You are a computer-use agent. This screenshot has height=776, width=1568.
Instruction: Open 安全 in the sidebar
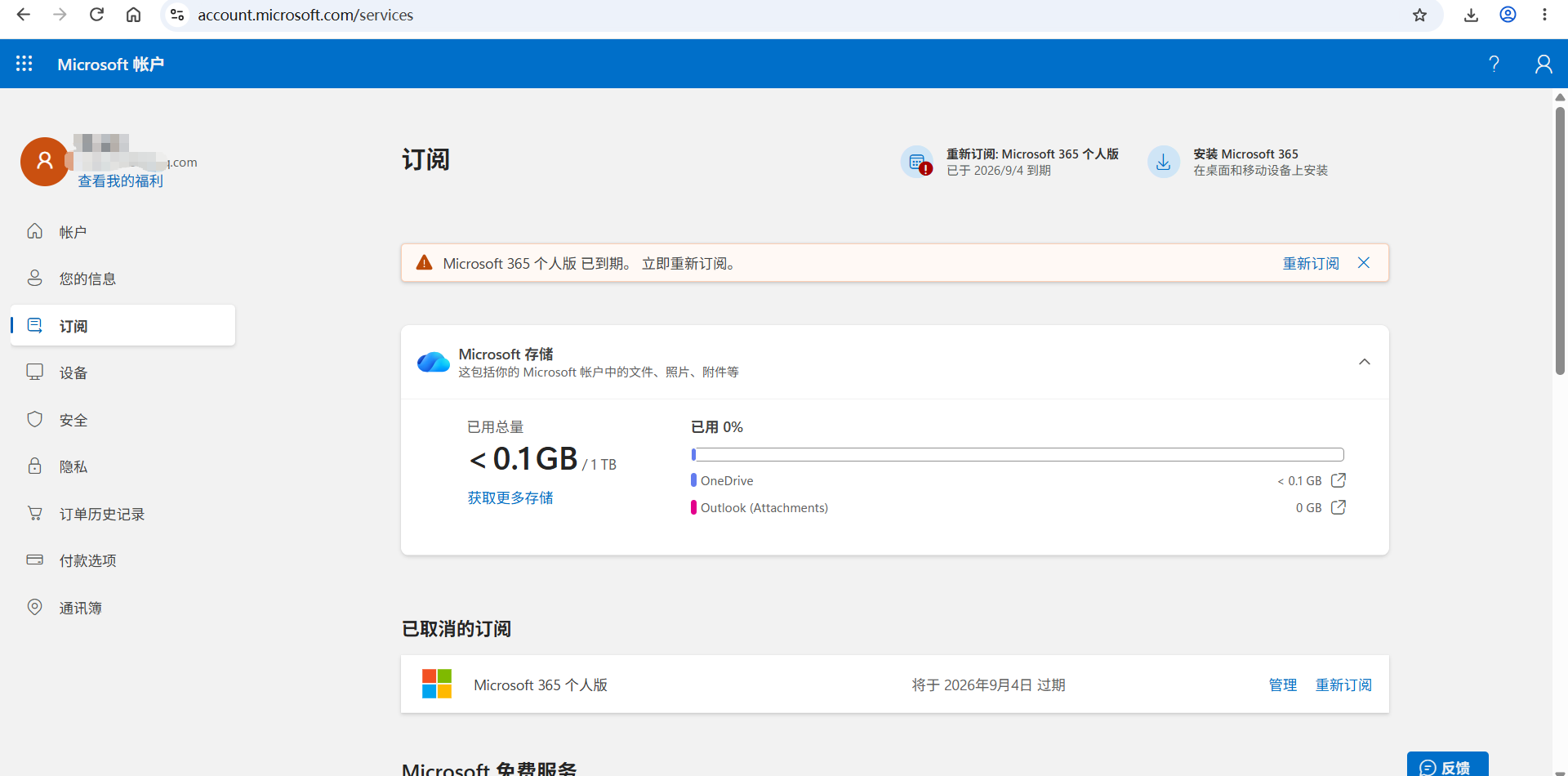pos(122,420)
